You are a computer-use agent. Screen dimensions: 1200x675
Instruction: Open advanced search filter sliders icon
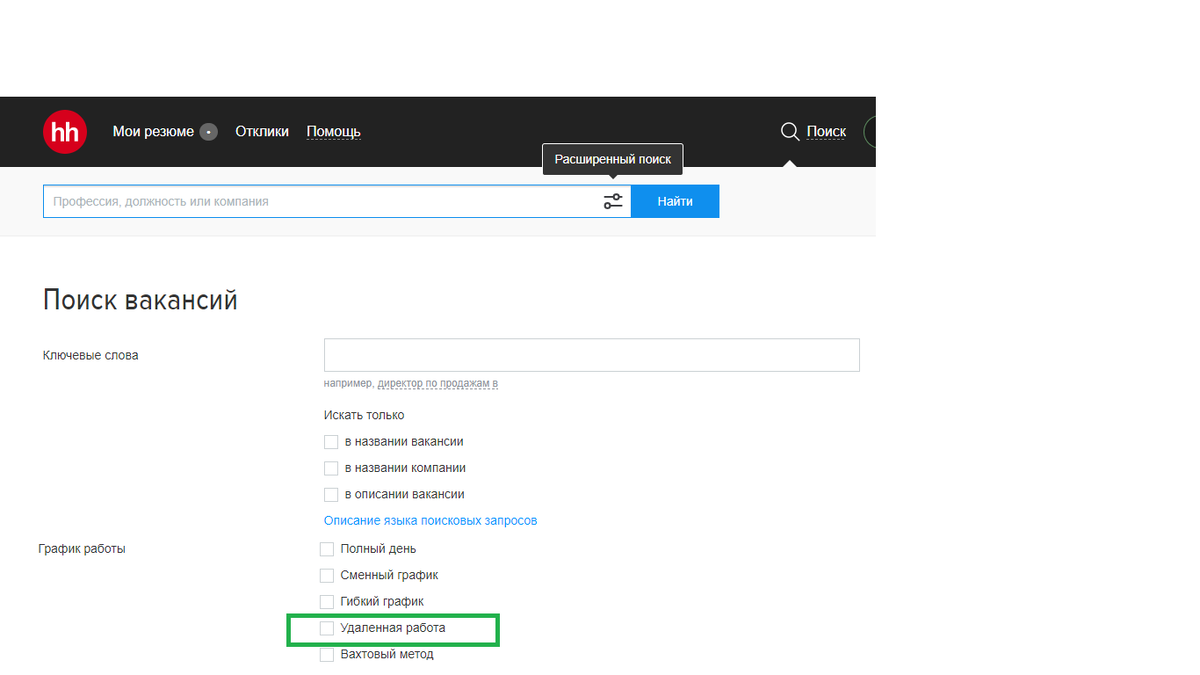click(x=613, y=201)
